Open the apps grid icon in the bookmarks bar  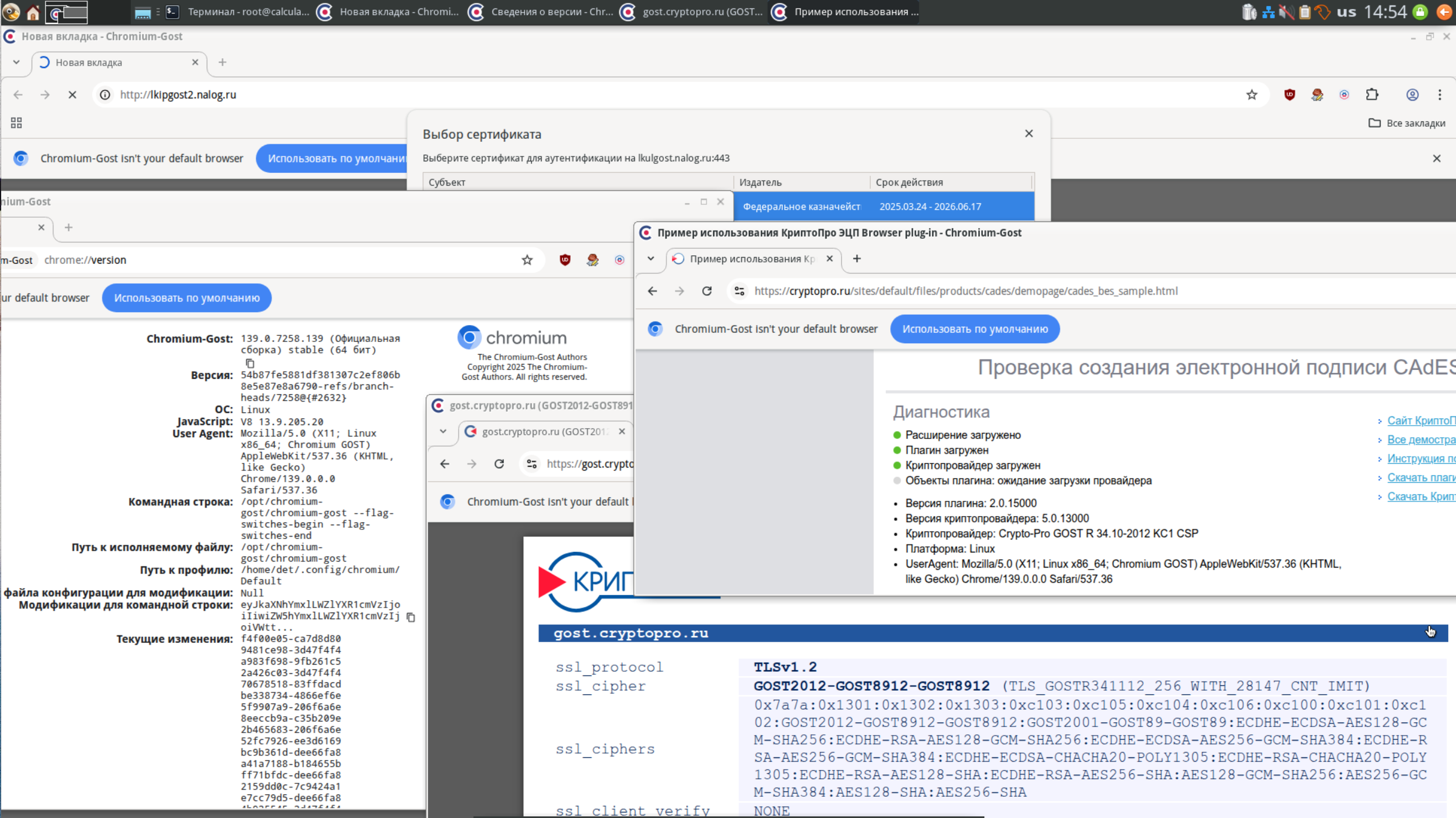tap(16, 123)
